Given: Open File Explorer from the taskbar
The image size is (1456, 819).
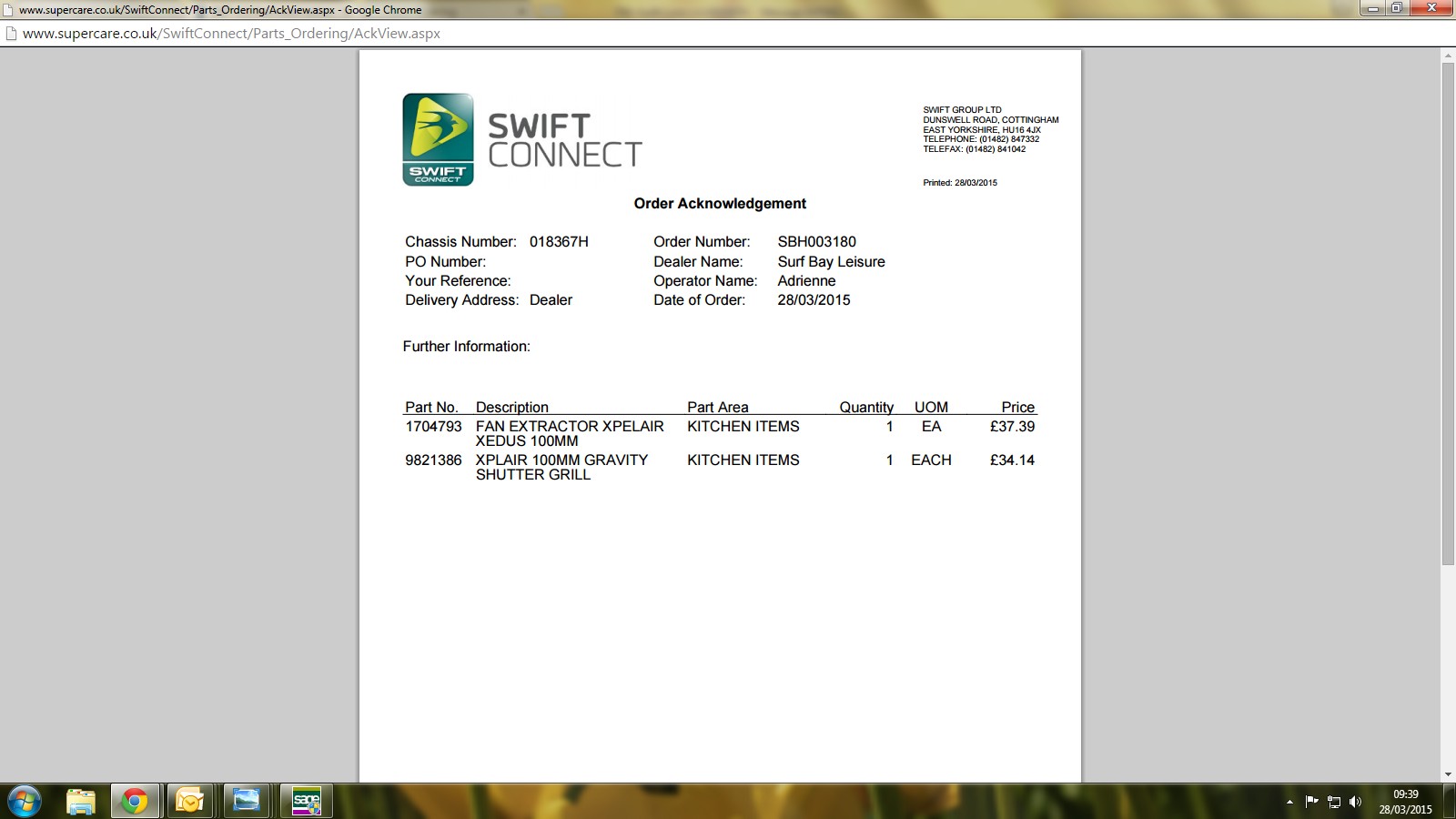Looking at the screenshot, I should 81,801.
